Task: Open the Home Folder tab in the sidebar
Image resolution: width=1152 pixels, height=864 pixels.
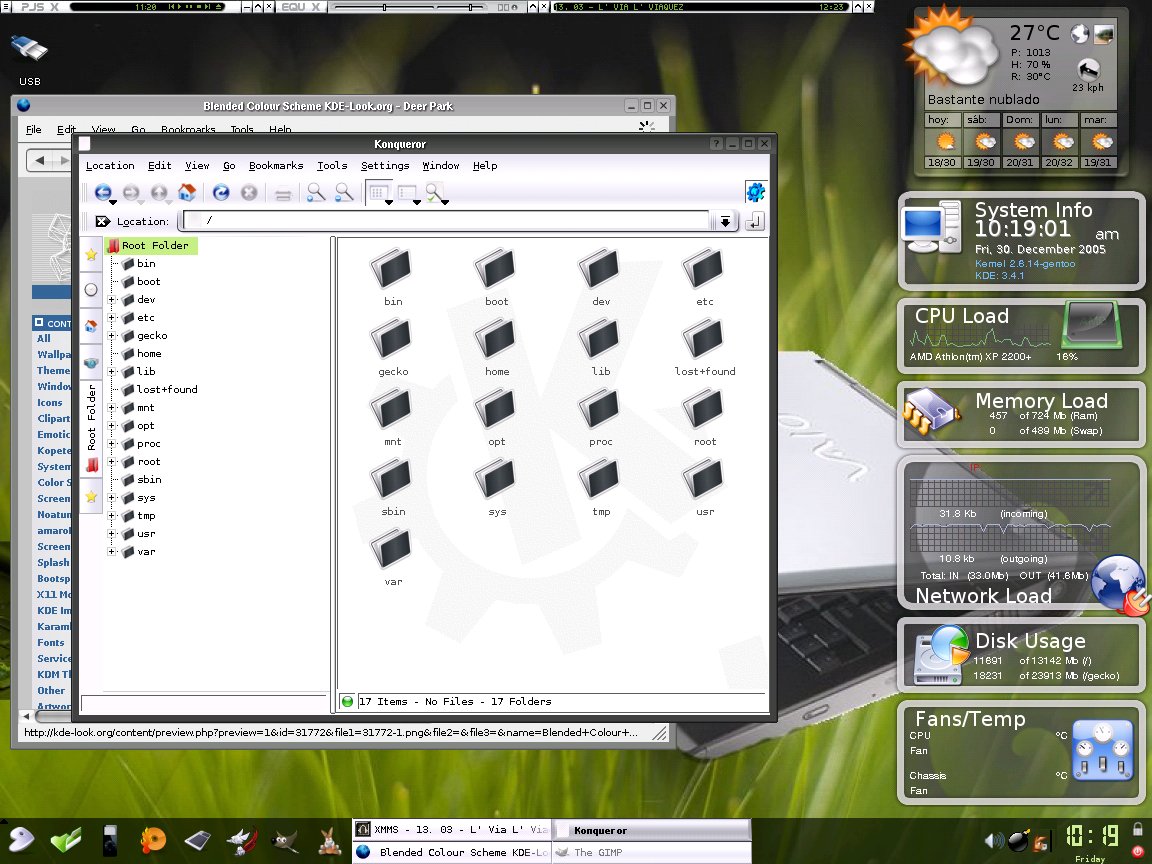Action: point(91,325)
